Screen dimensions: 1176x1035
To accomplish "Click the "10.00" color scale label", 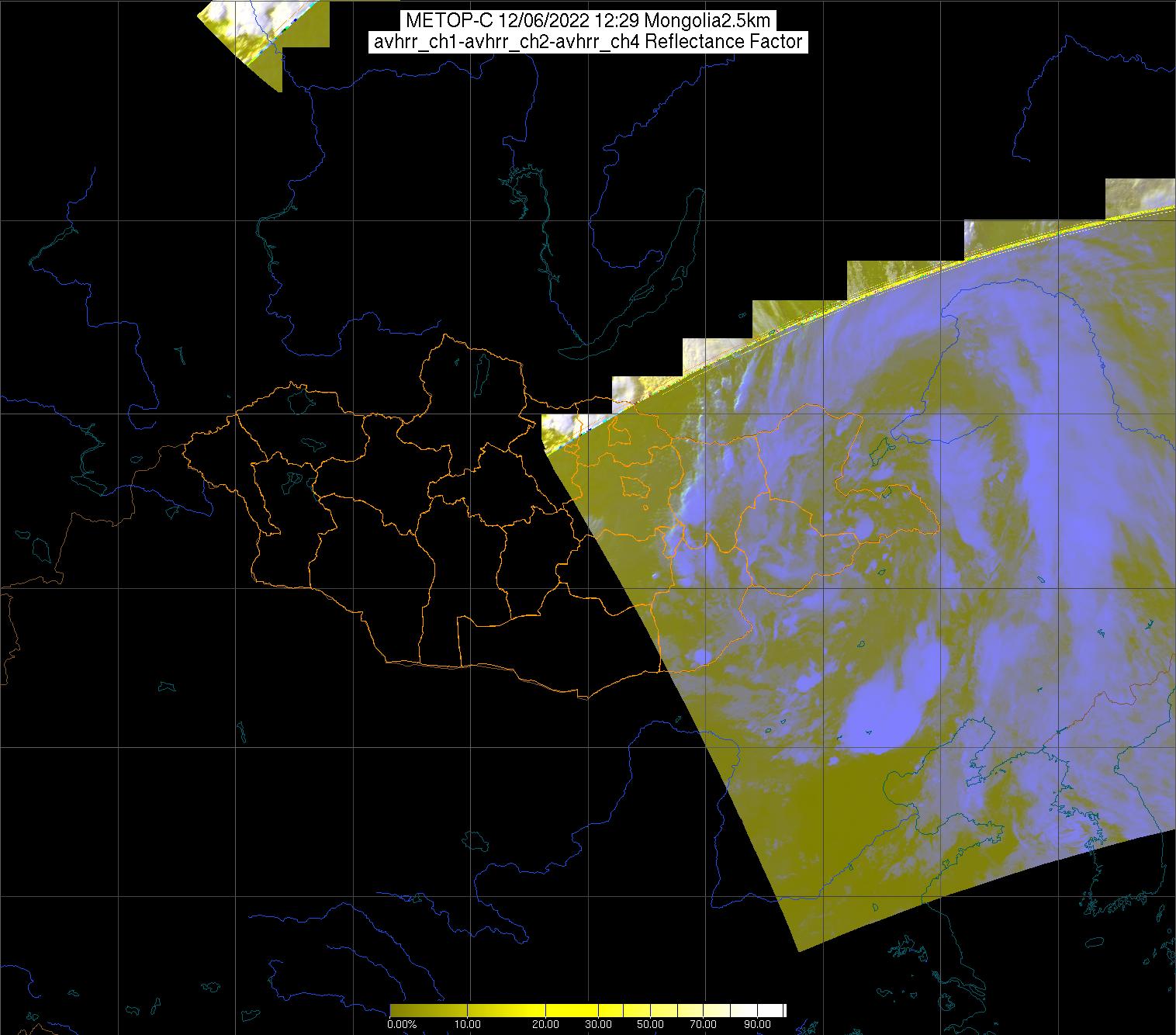I will click(x=468, y=1025).
